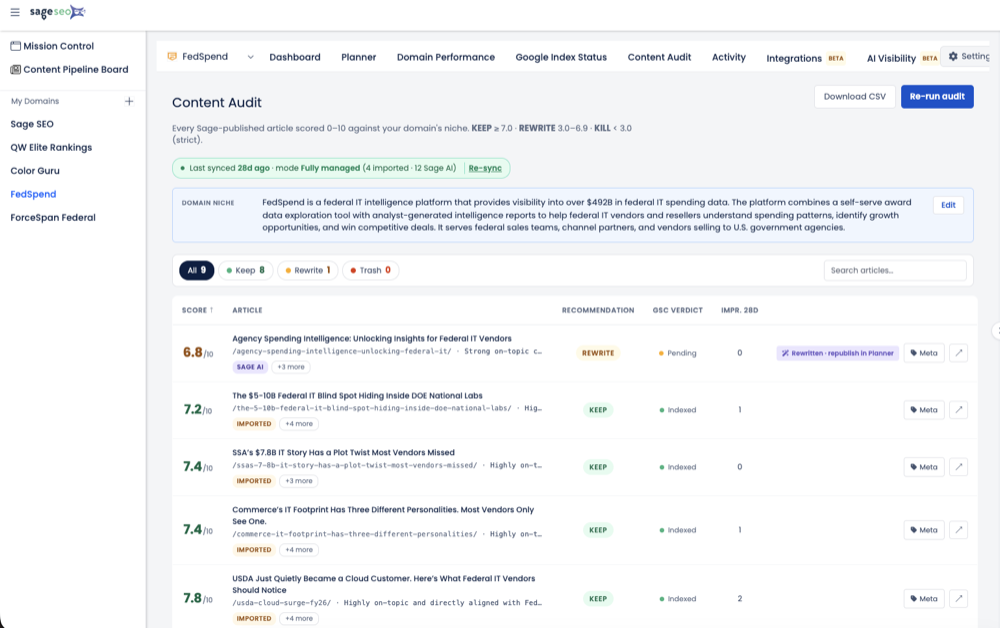Image resolution: width=1000 pixels, height=628 pixels.
Task: Open the Domain Performance tab
Action: [x=446, y=57]
